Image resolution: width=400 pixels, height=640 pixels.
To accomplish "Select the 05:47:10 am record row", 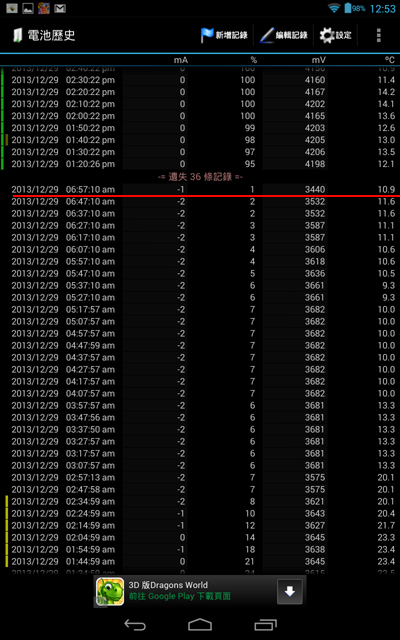I will [x=200, y=273].
